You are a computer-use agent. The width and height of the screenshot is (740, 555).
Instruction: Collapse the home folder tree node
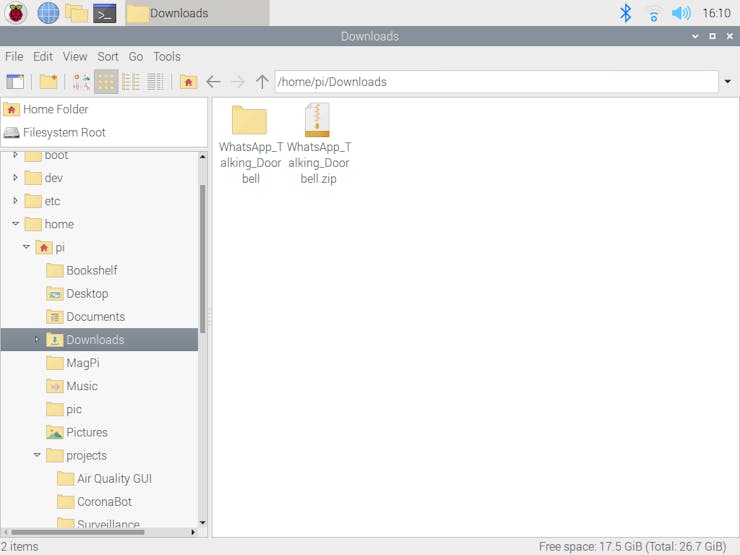[x=16, y=224]
